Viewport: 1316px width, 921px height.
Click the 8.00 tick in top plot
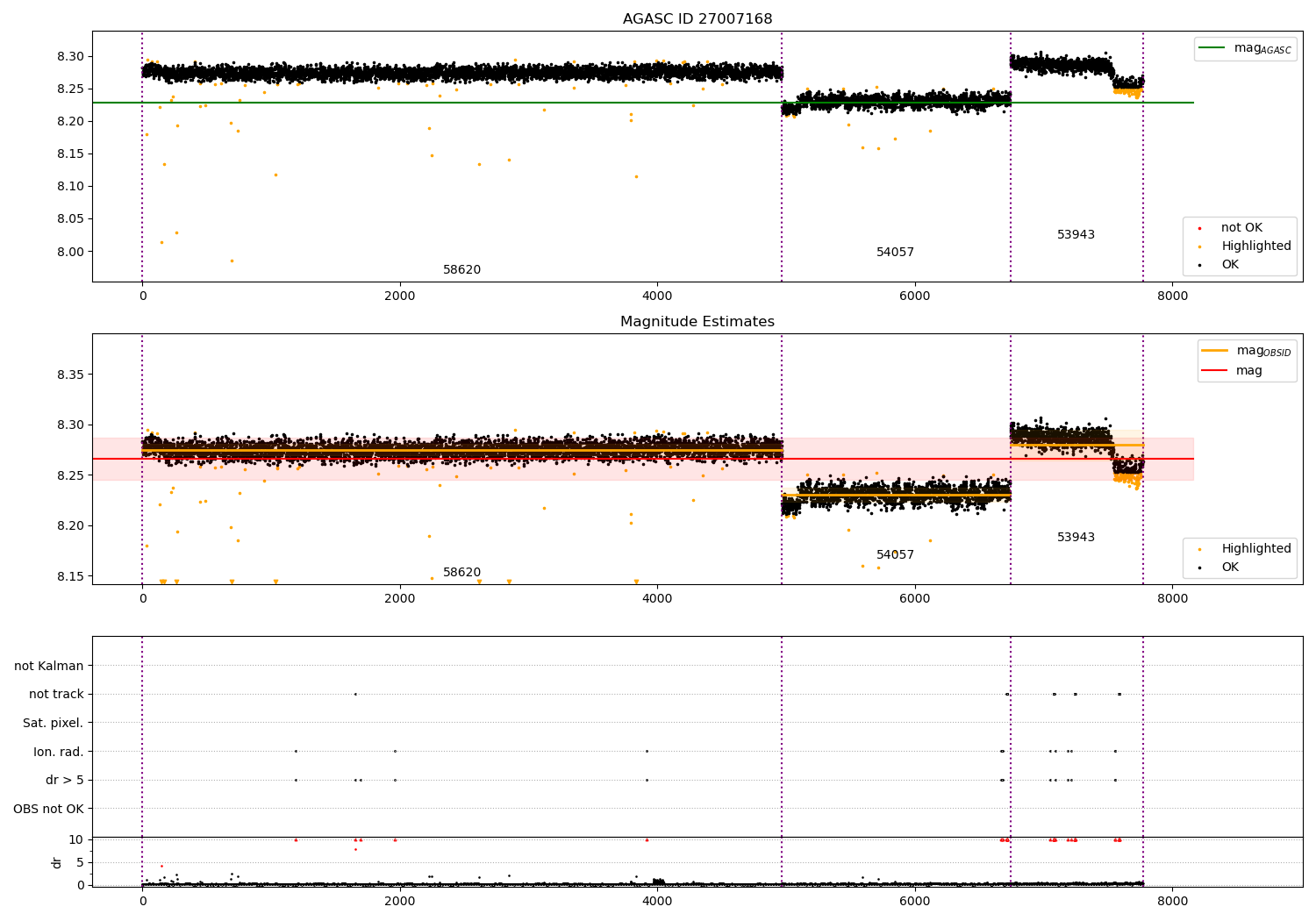pyautogui.click(x=69, y=252)
